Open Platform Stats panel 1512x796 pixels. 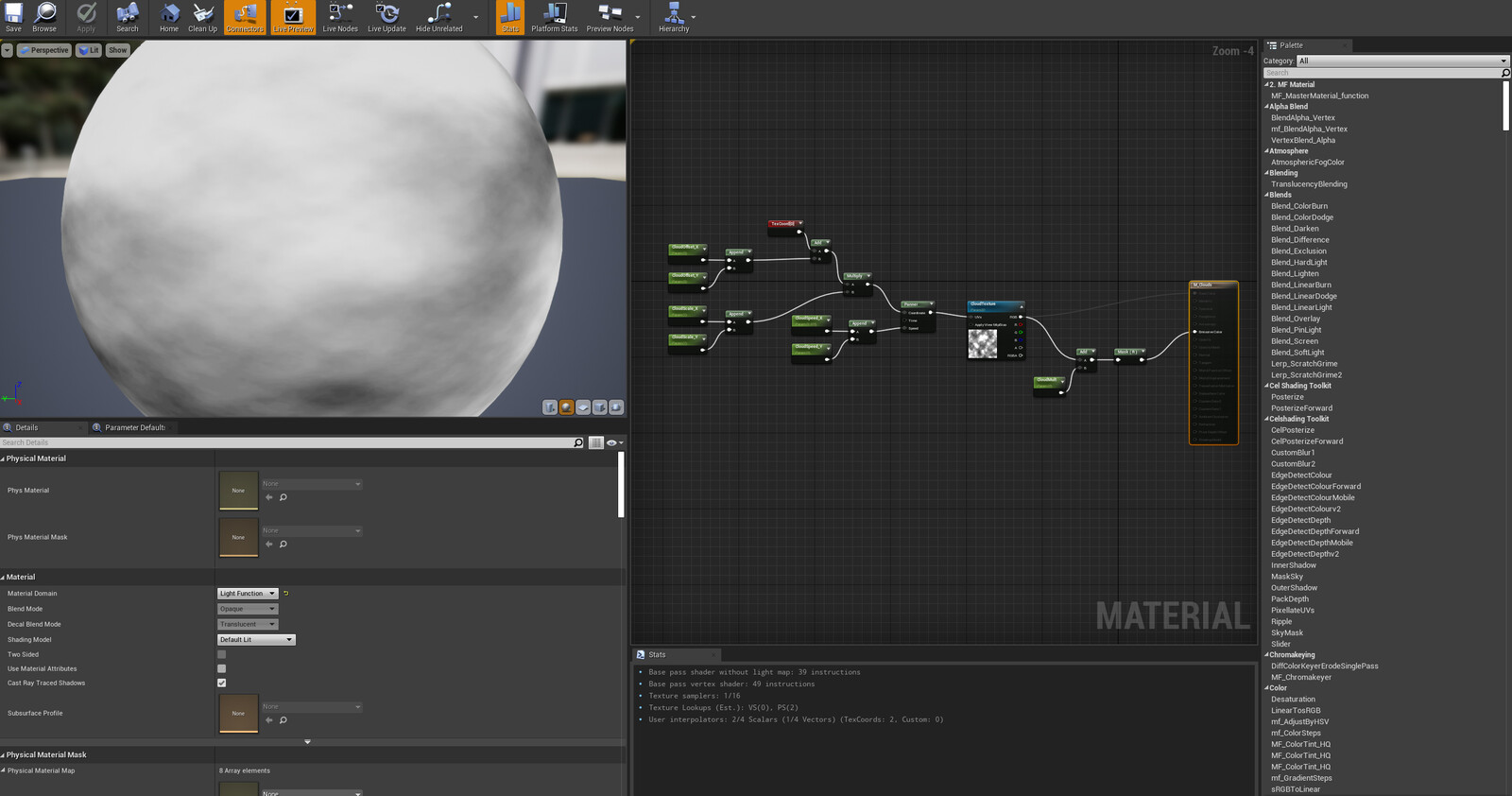(x=554, y=17)
